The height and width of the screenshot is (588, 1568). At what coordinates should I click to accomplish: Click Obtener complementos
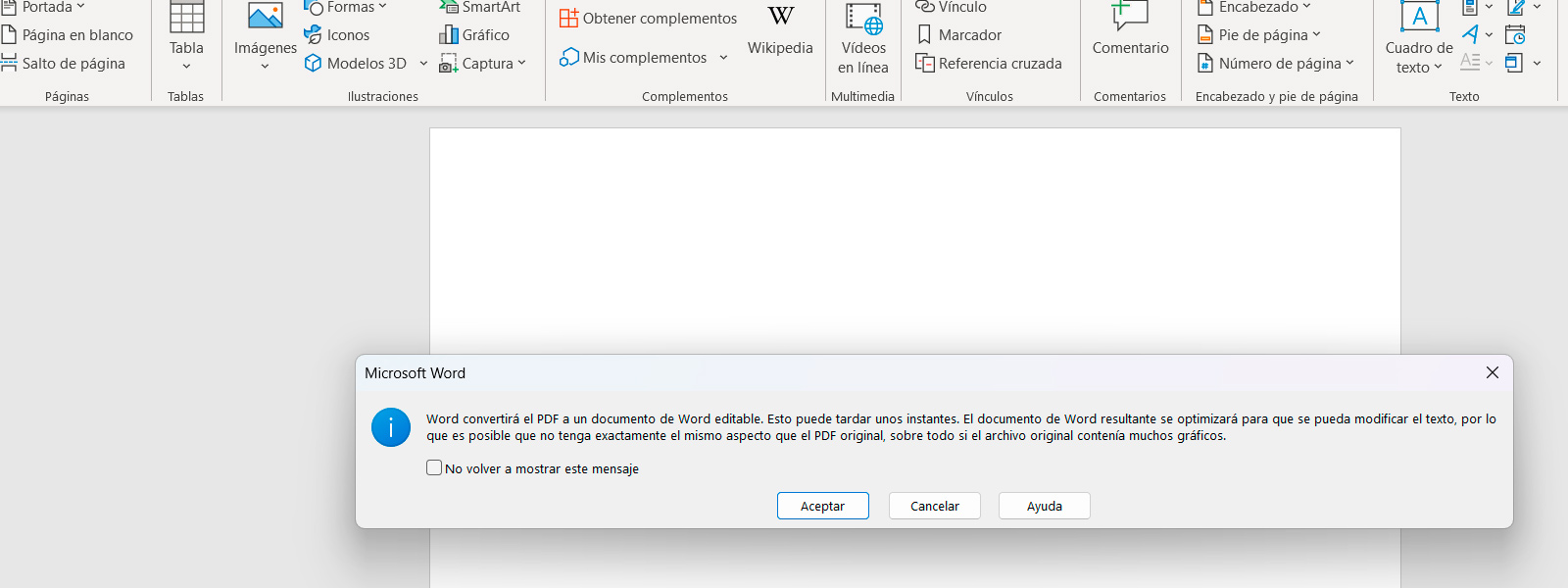point(648,19)
